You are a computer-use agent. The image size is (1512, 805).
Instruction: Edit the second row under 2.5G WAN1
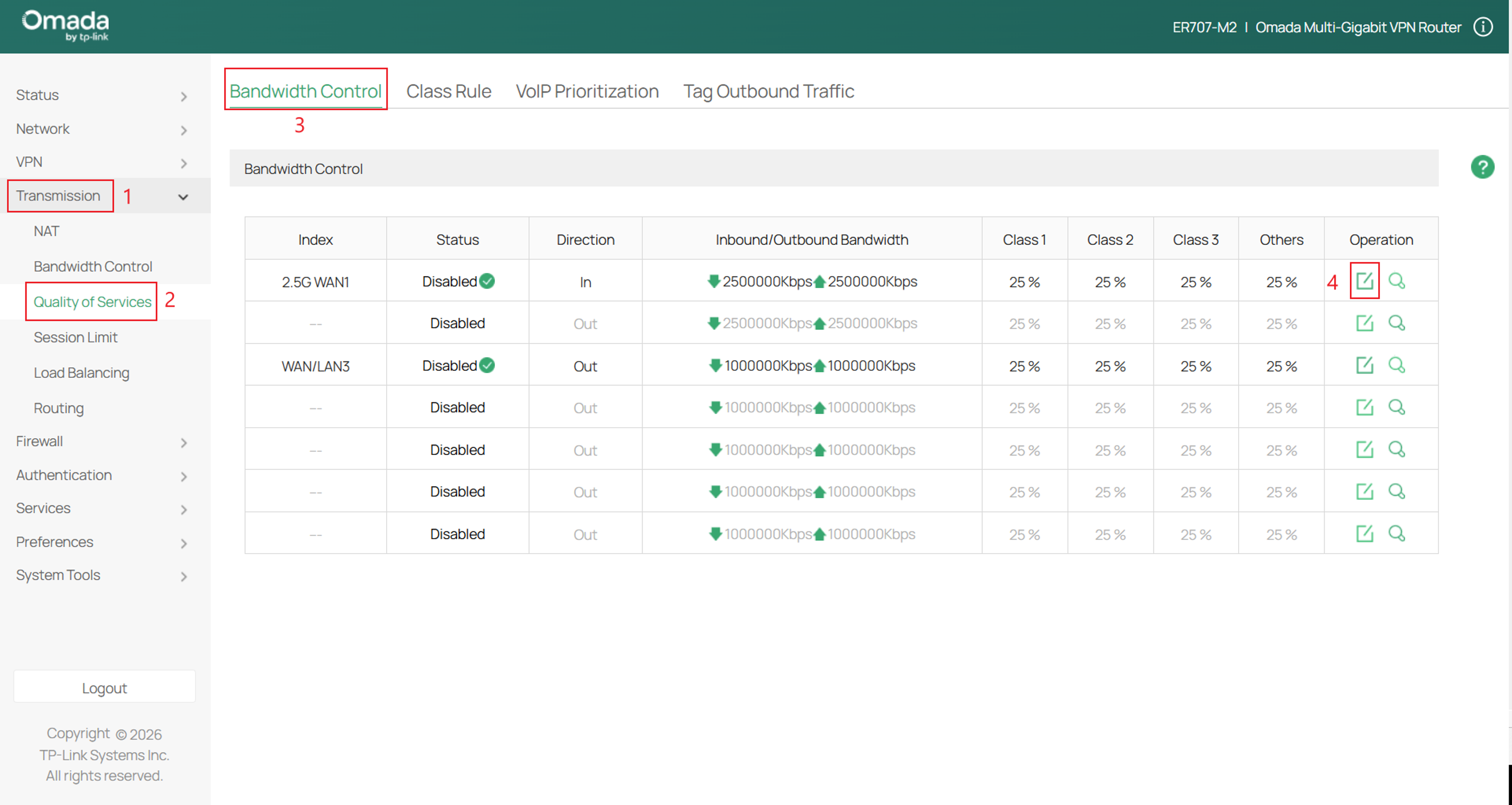1364,323
